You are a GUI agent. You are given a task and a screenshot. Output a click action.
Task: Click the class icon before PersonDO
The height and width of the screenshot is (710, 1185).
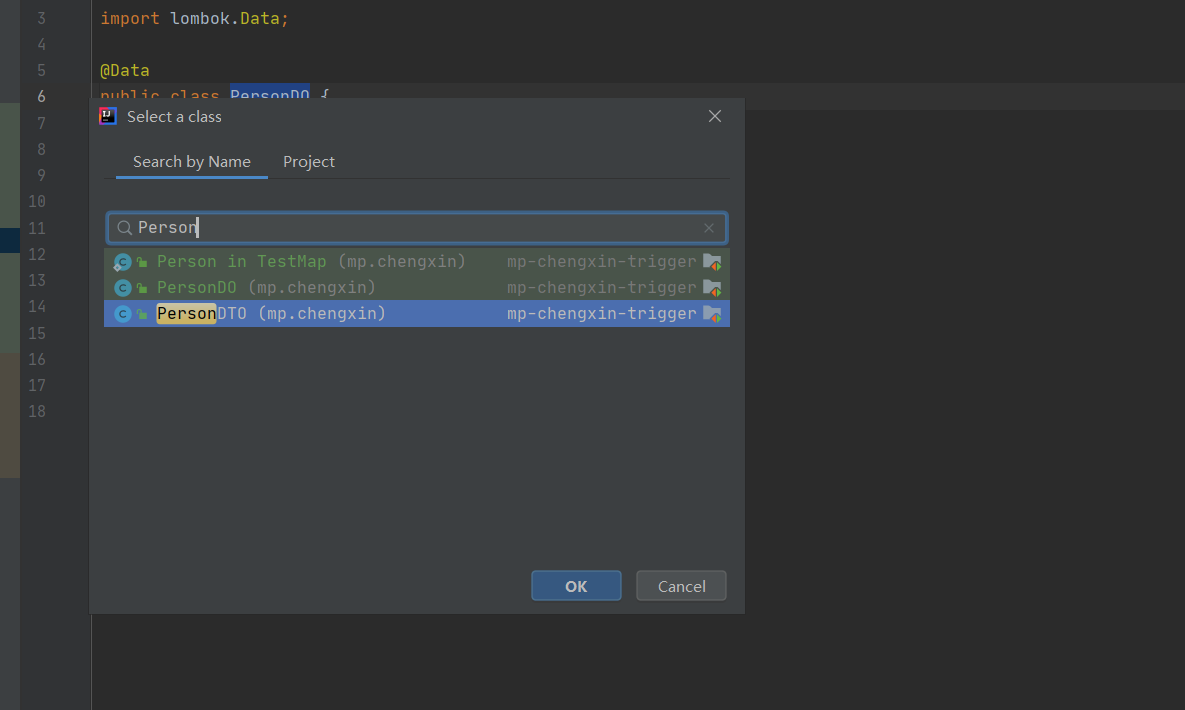click(x=122, y=287)
